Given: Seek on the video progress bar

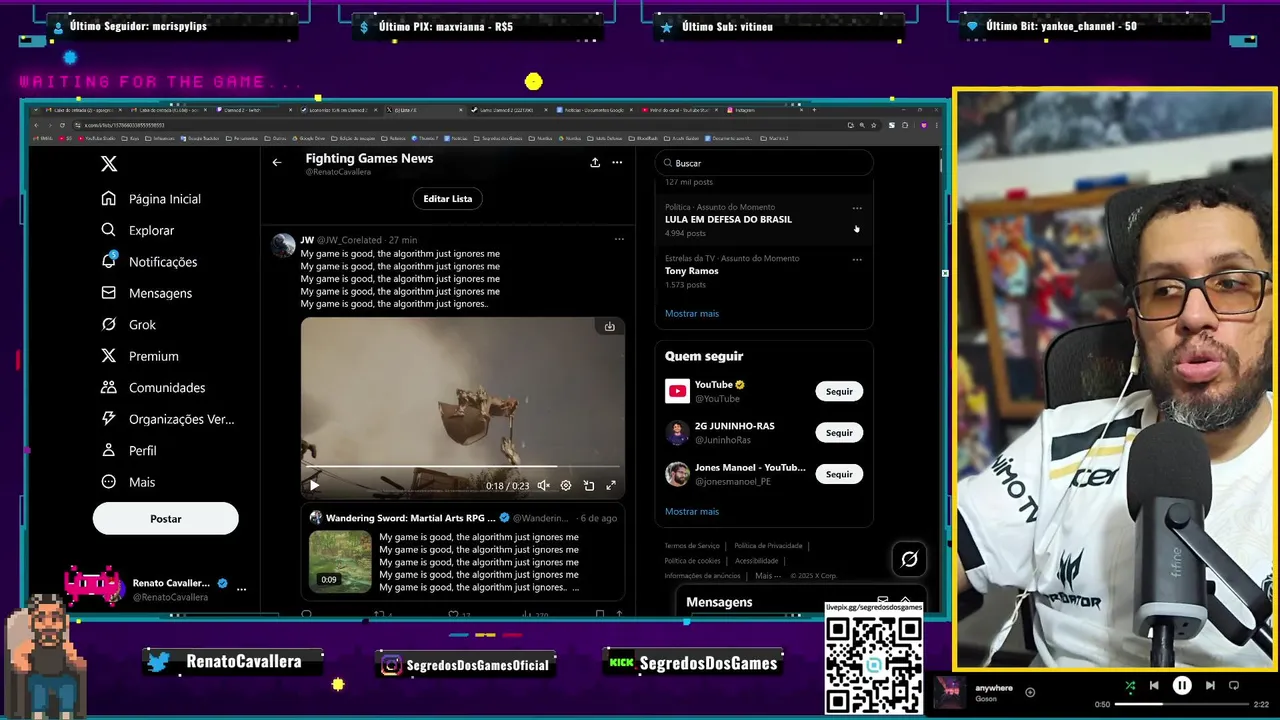Looking at the screenshot, I should tap(462, 467).
